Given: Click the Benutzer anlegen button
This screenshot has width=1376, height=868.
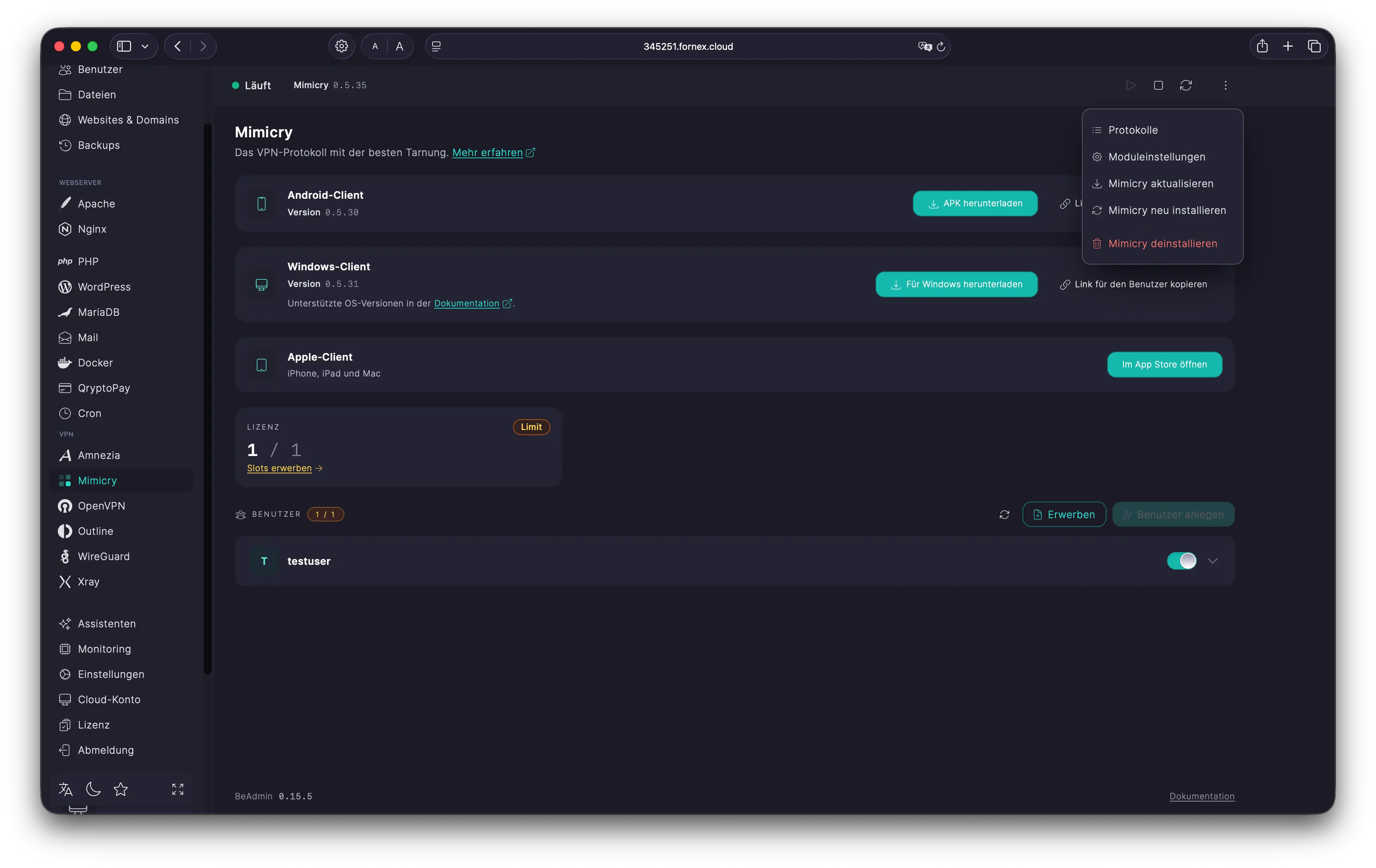Looking at the screenshot, I should [x=1173, y=514].
